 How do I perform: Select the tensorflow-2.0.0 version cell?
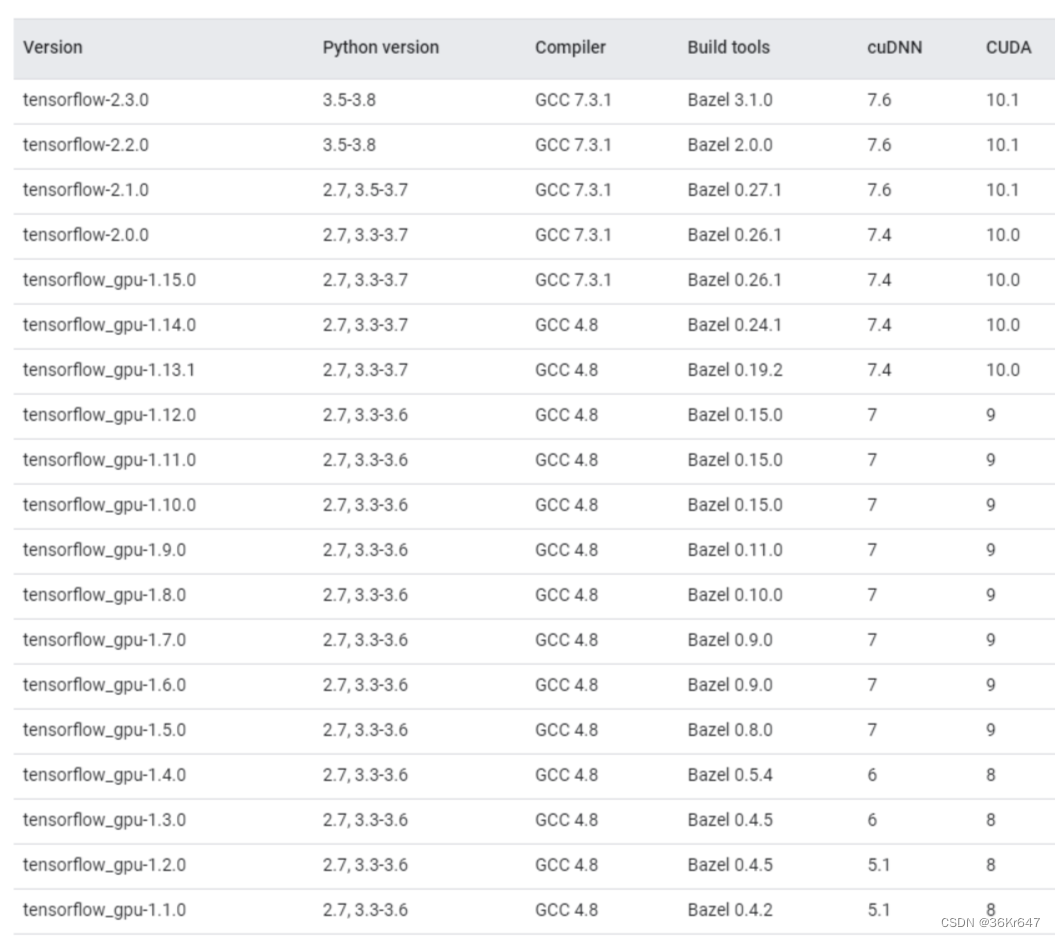[85, 235]
